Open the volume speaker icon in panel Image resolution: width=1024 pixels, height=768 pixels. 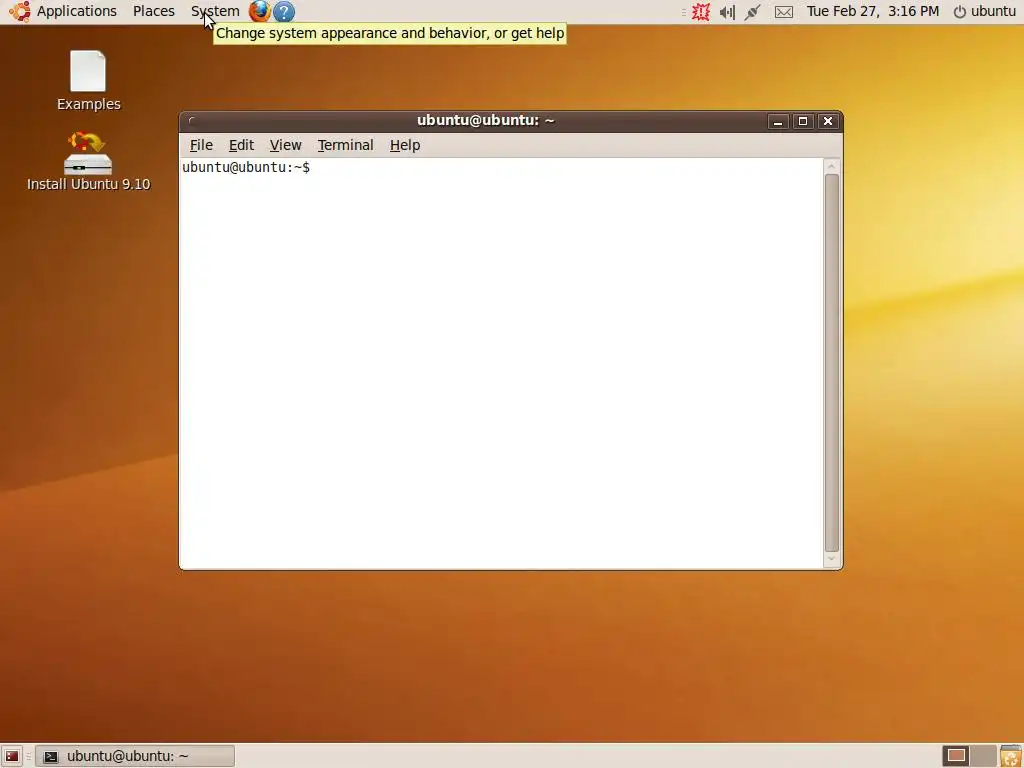click(x=727, y=12)
